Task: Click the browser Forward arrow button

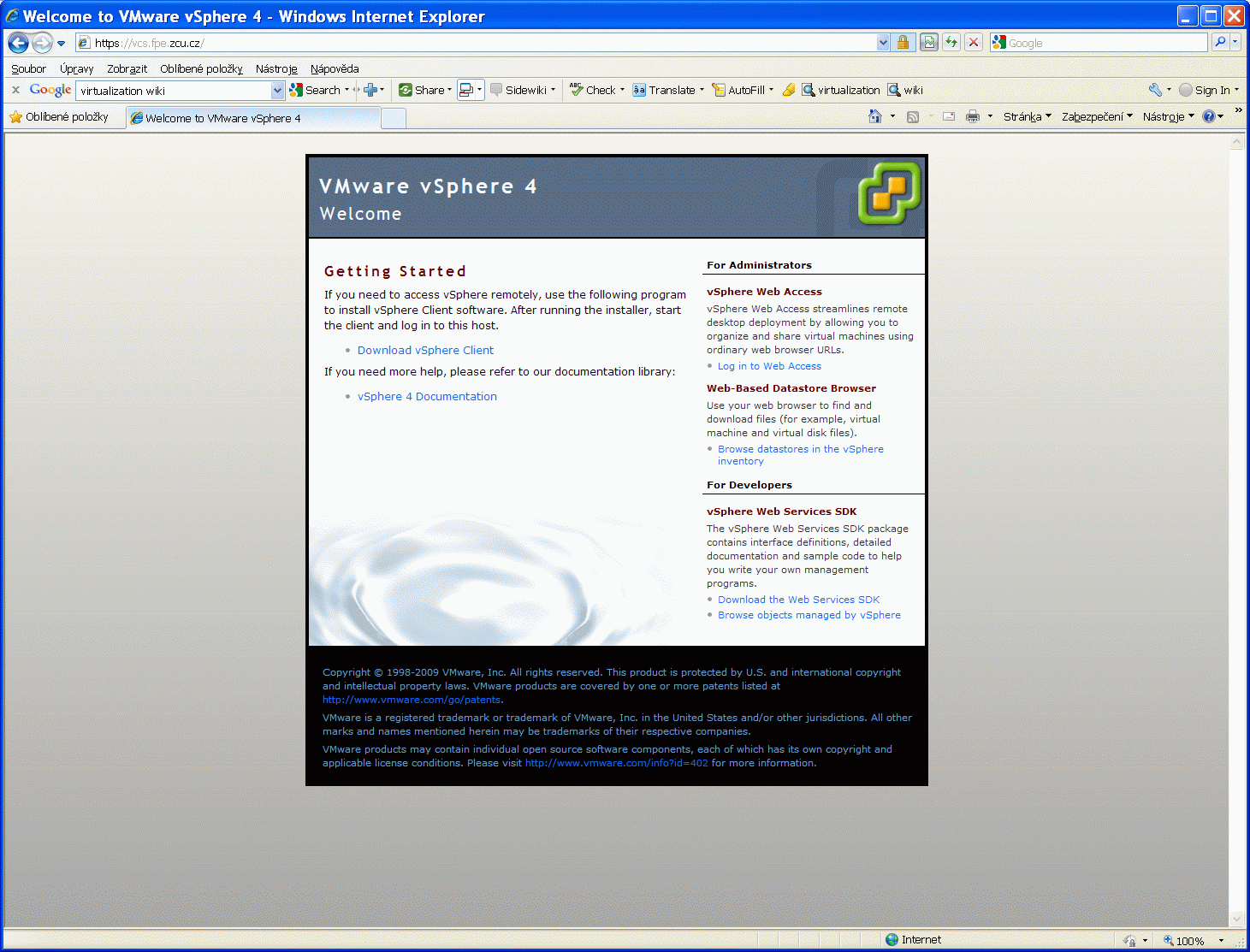Action: click(42, 43)
